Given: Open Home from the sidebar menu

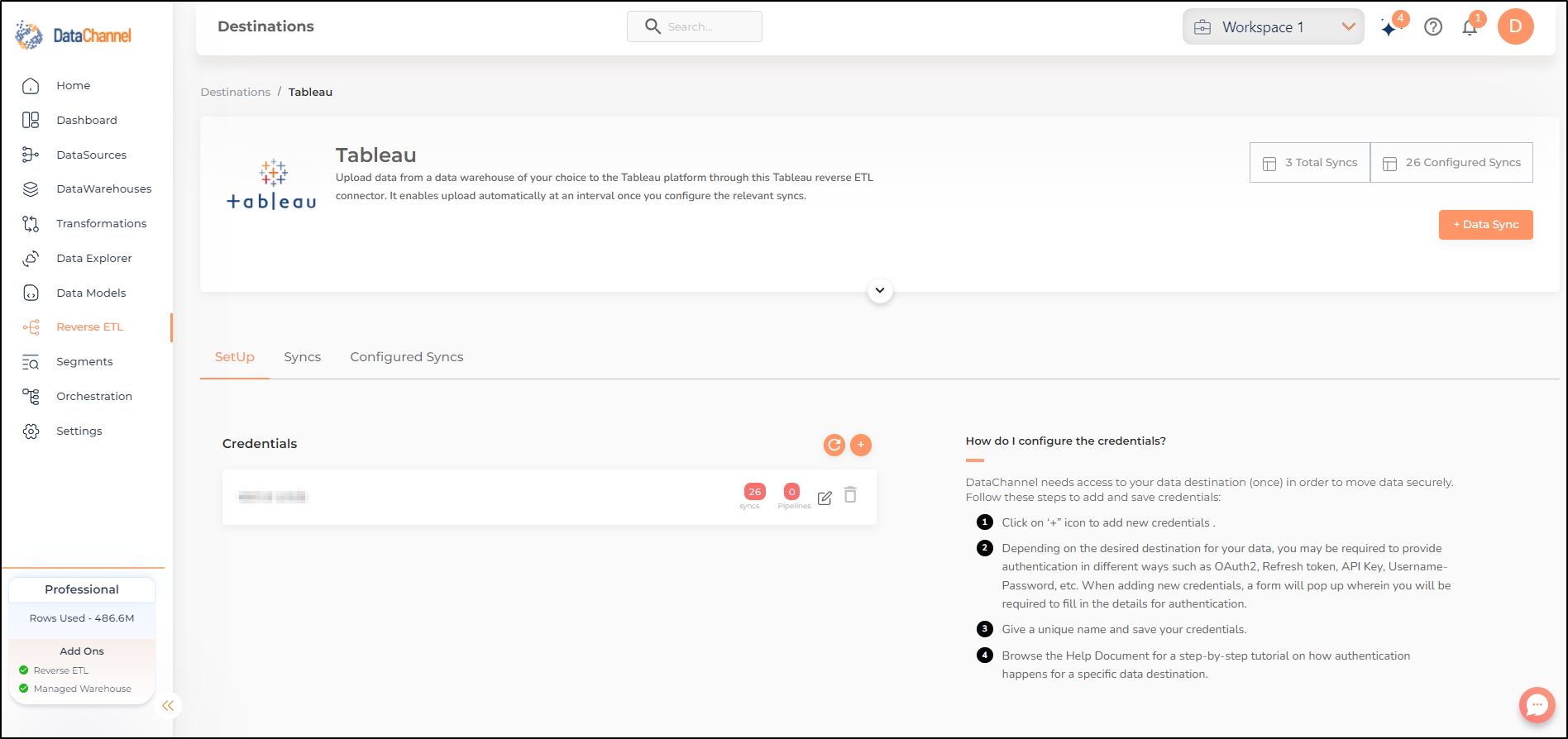Looking at the screenshot, I should (74, 85).
